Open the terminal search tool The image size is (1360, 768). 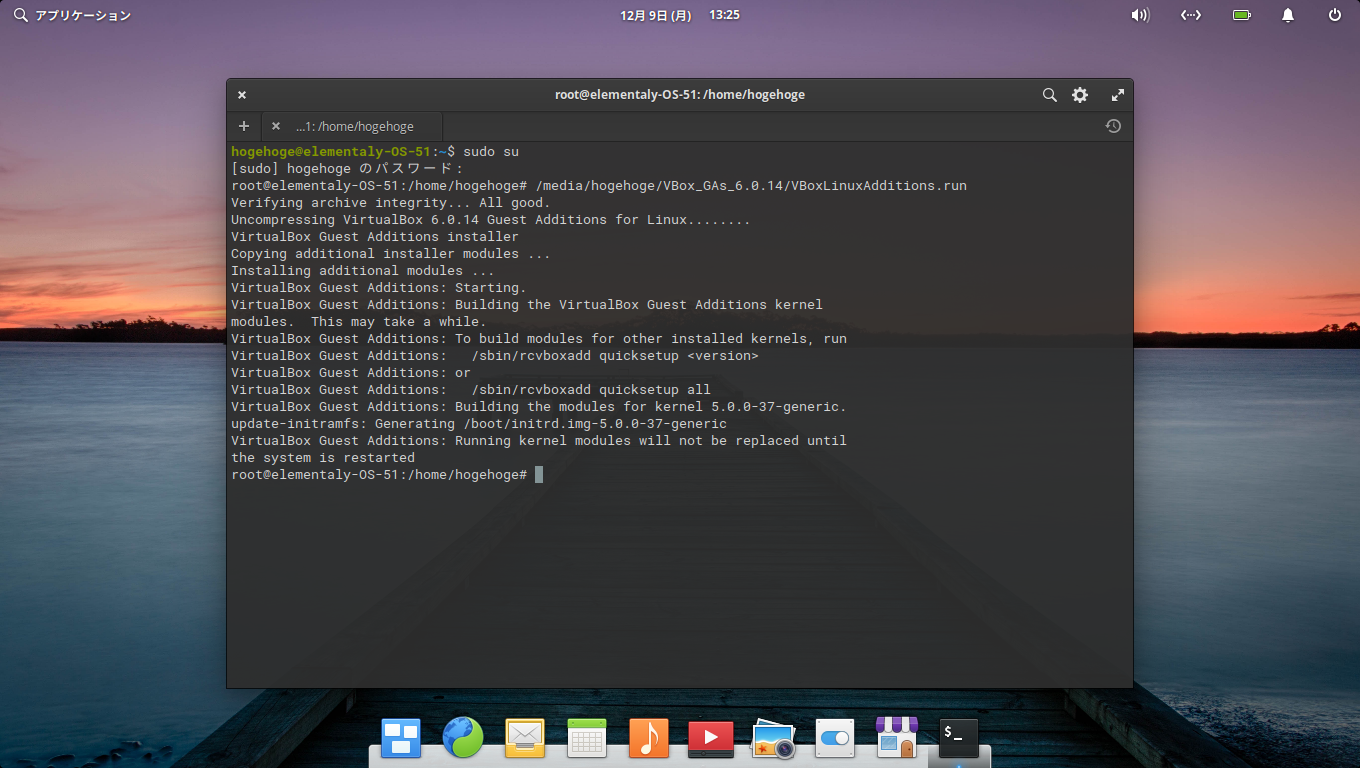pos(1049,95)
